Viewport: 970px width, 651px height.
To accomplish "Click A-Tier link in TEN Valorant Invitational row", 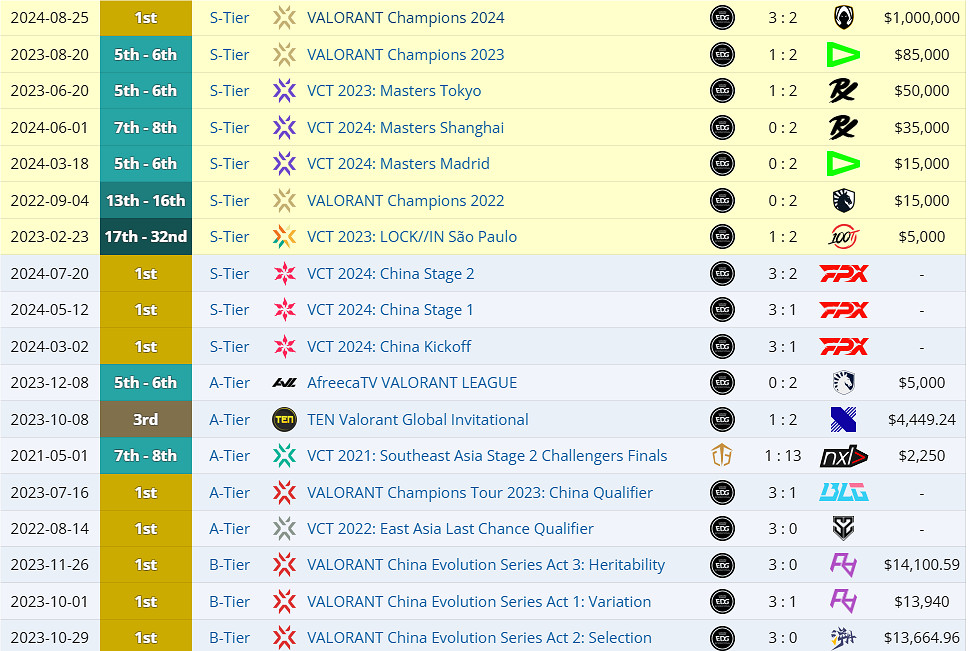I will 229,420.
